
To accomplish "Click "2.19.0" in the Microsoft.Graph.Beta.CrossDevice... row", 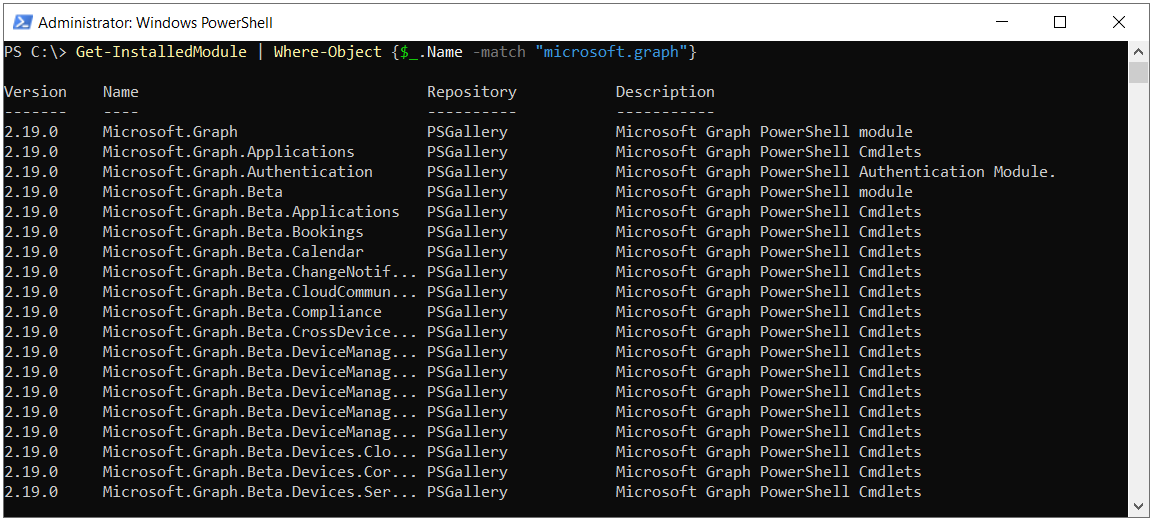I will pyautogui.click(x=31, y=331).
